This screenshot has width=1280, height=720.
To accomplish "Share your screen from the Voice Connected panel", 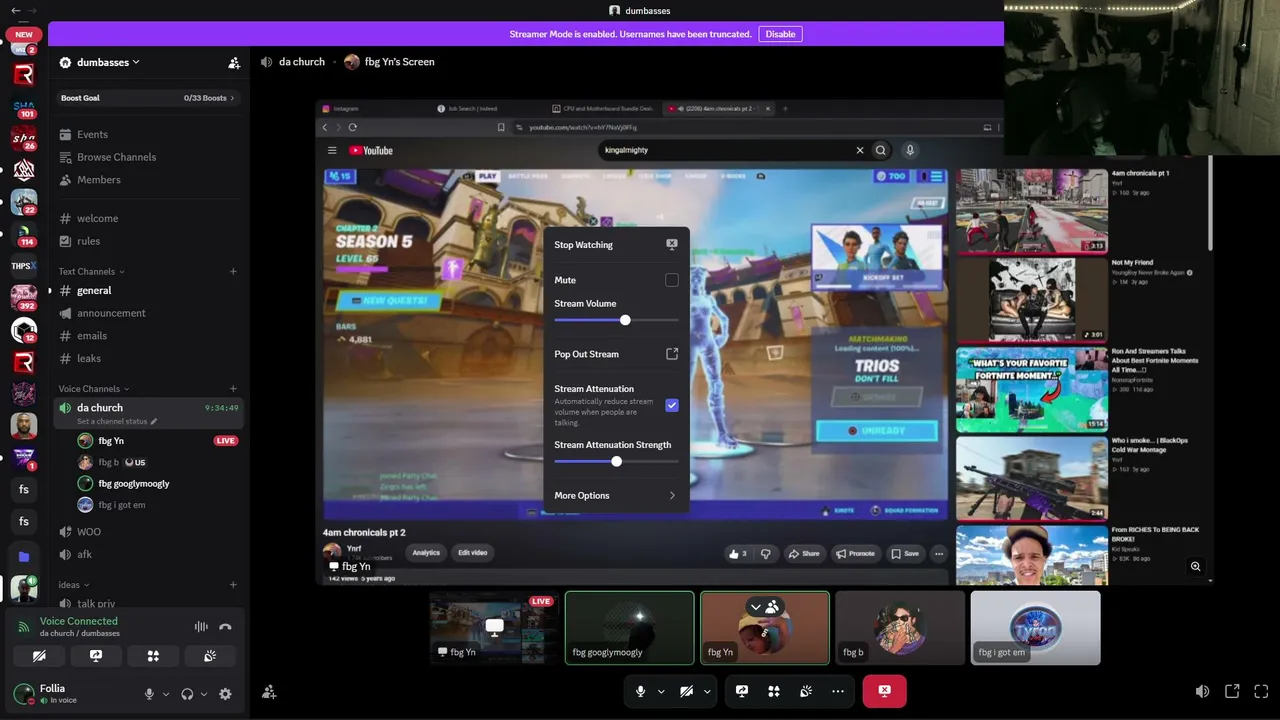I will 96,656.
